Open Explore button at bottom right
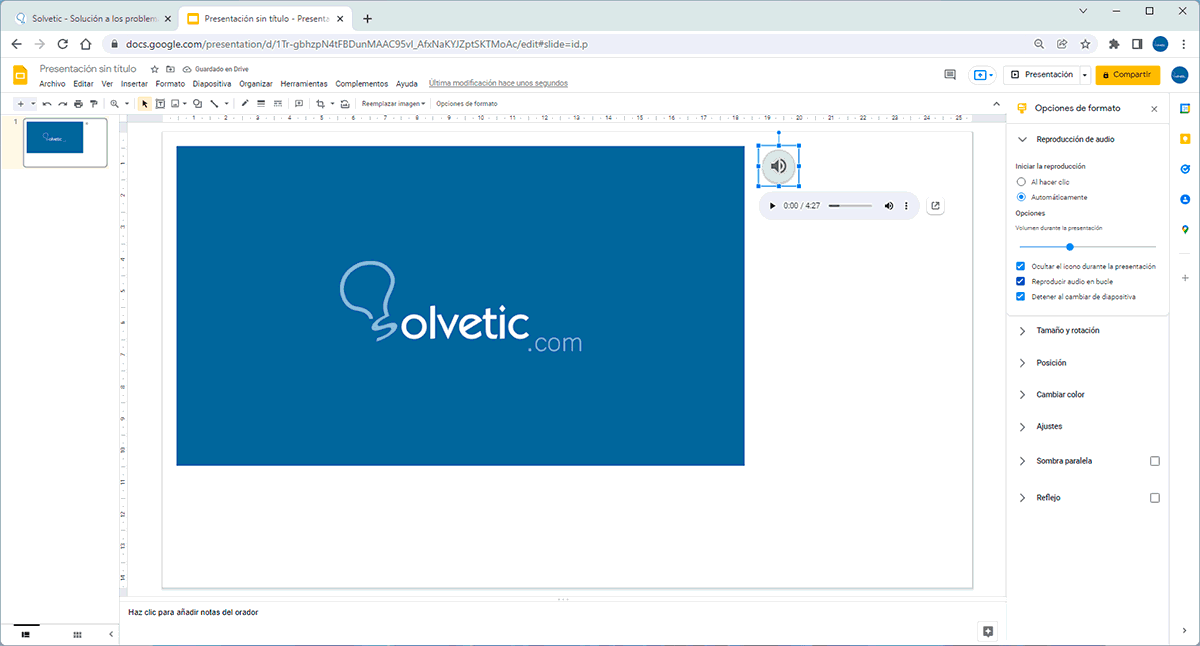 (x=988, y=631)
